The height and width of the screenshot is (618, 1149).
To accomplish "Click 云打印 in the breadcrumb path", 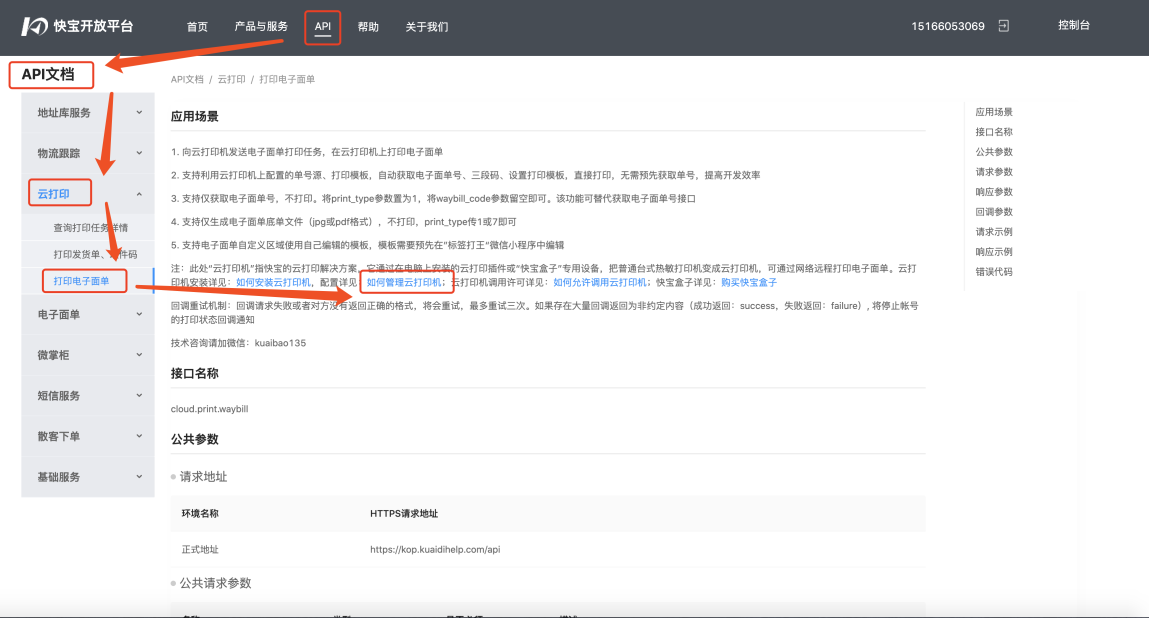I will click(231, 79).
